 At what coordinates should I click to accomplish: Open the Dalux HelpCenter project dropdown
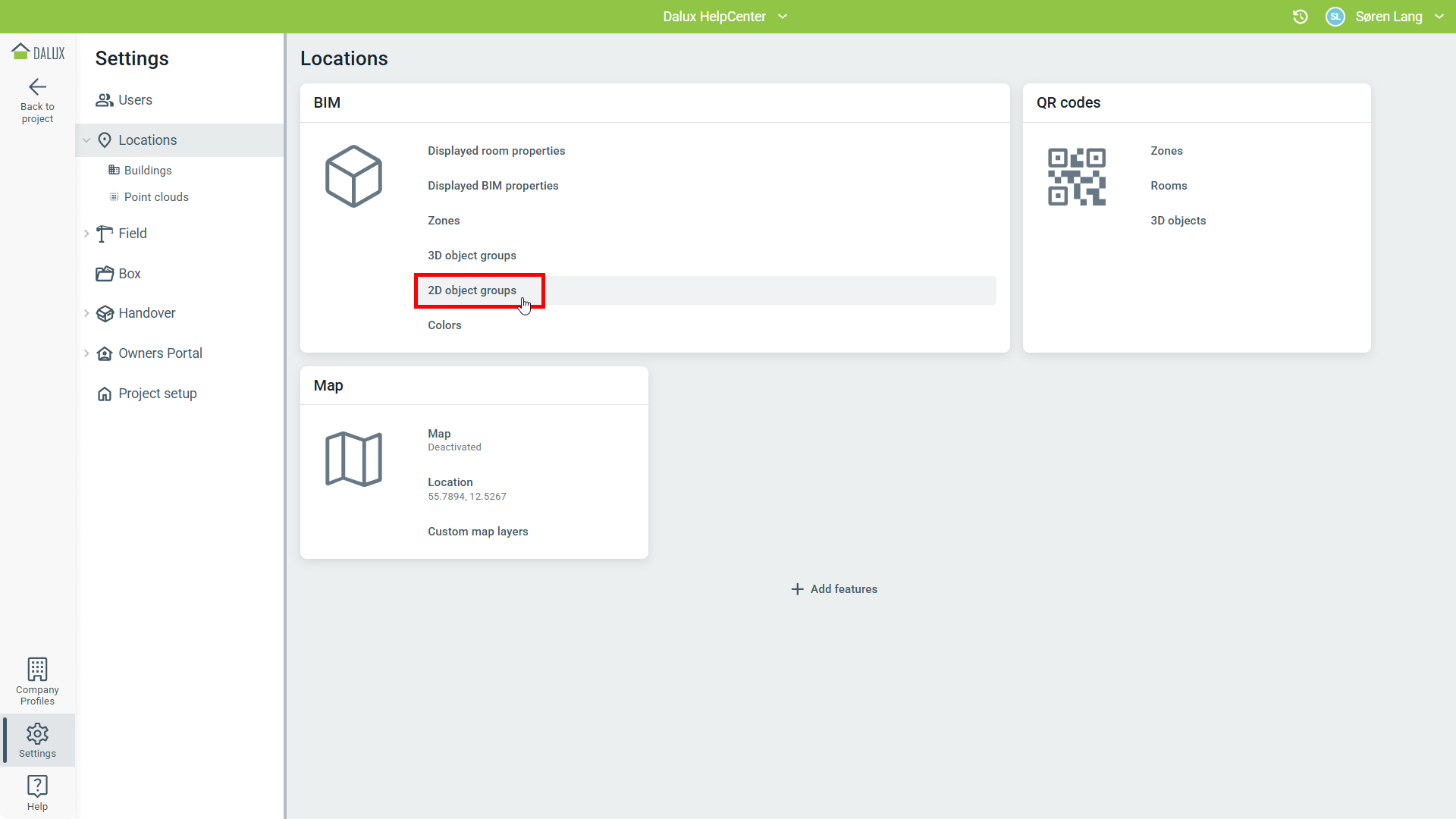[x=783, y=17]
